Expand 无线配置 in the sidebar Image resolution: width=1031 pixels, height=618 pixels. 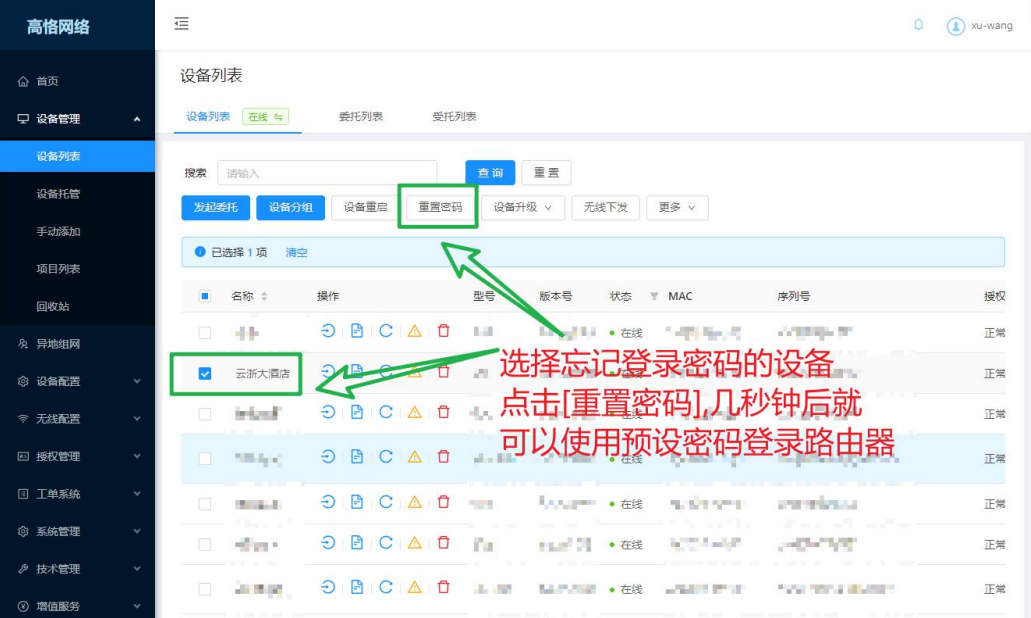77,419
